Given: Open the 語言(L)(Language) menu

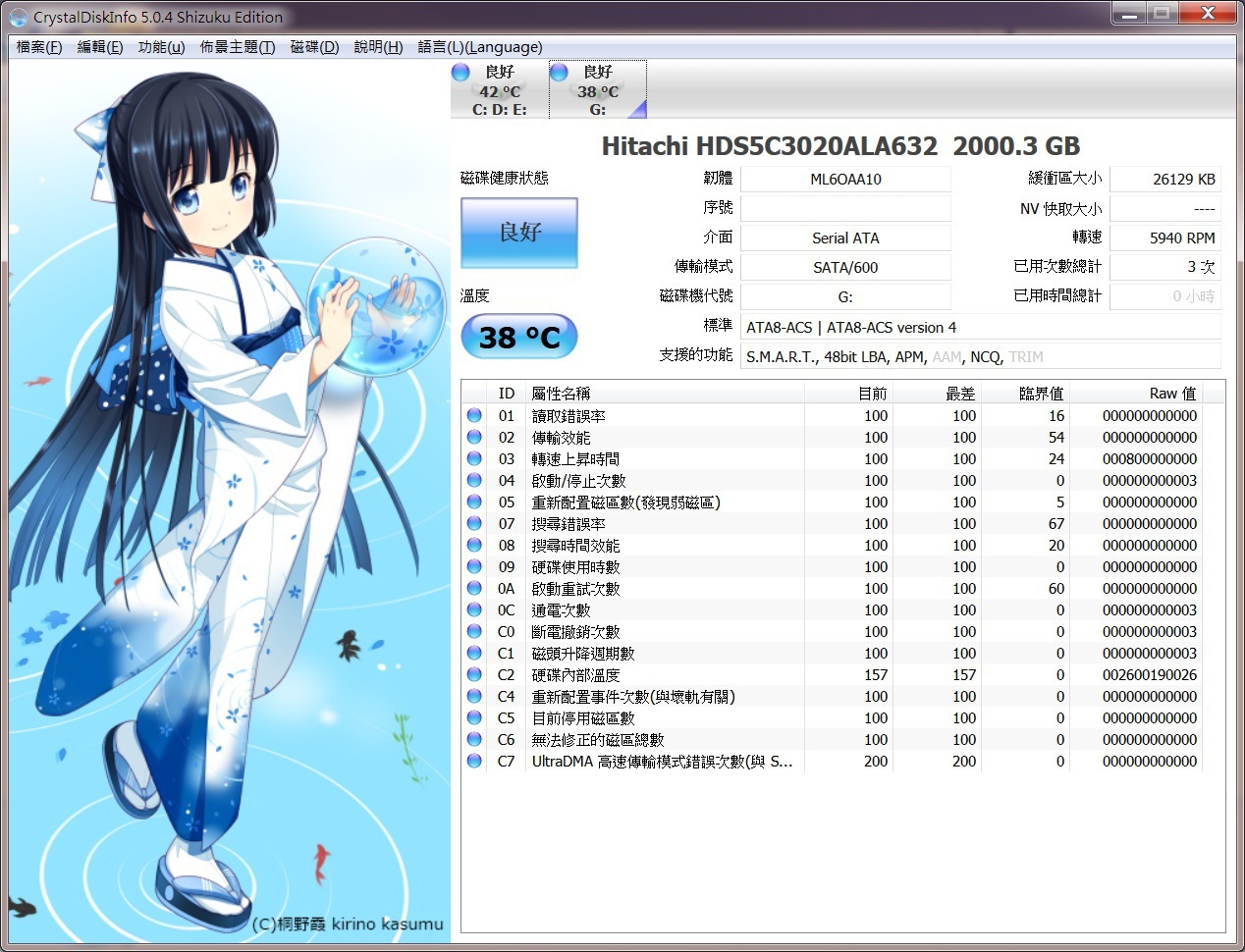Looking at the screenshot, I should point(480,47).
